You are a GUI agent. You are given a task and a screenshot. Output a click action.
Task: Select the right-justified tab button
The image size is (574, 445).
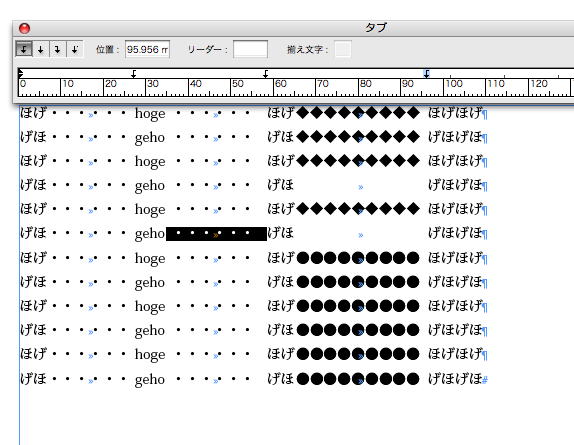pyautogui.click(x=57, y=49)
